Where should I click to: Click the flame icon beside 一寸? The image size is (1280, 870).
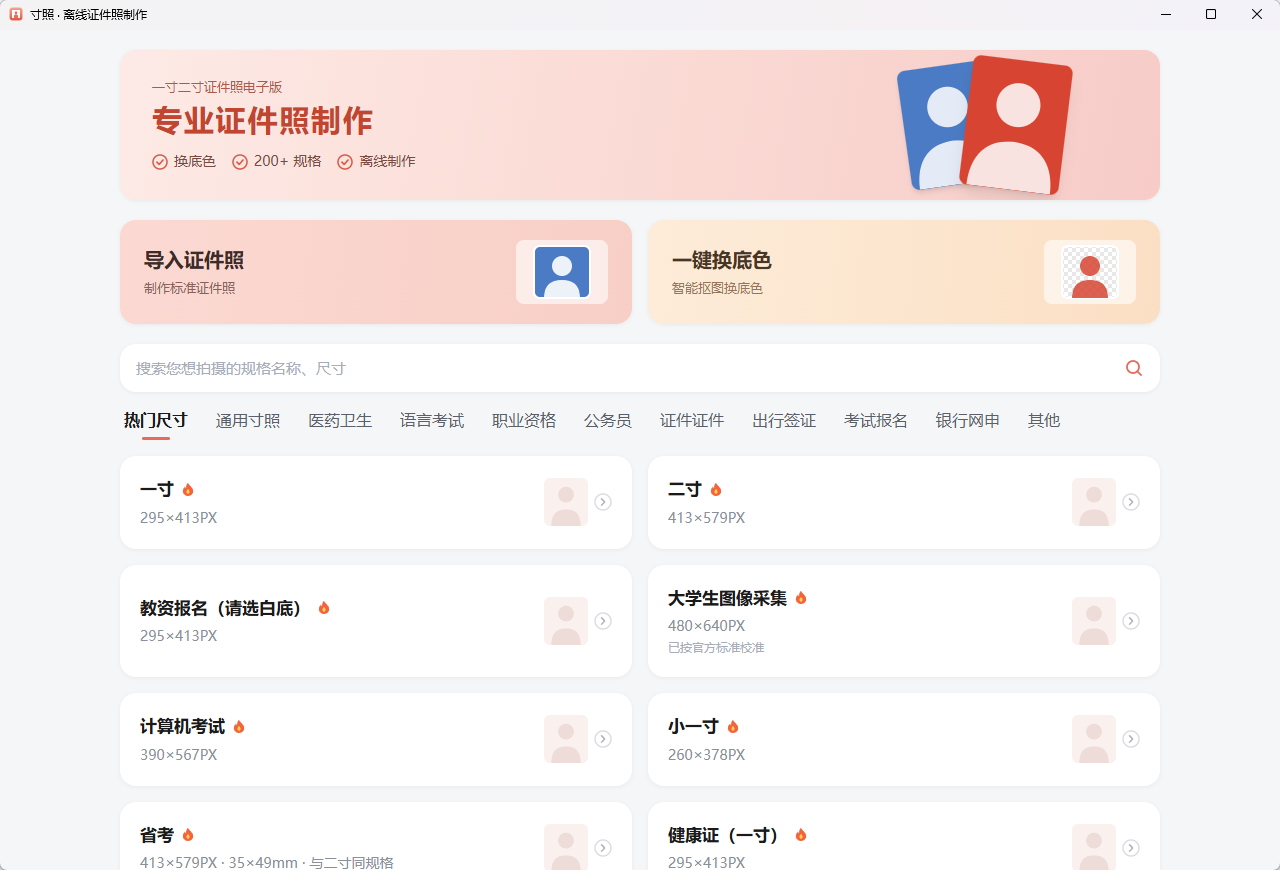click(188, 490)
